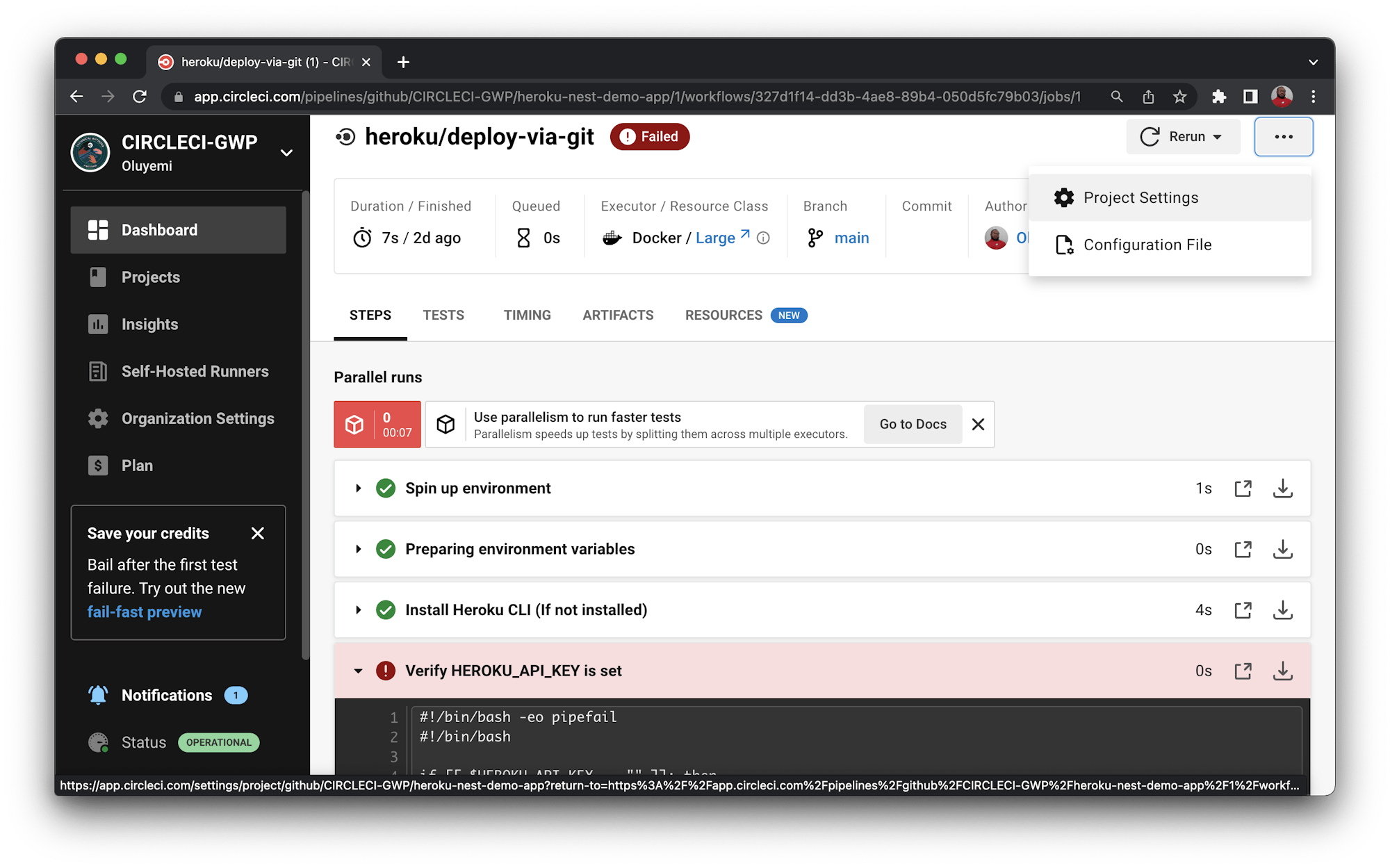
Task: Open Verify HEROKU_API_KEY output in new tab
Action: [x=1243, y=671]
